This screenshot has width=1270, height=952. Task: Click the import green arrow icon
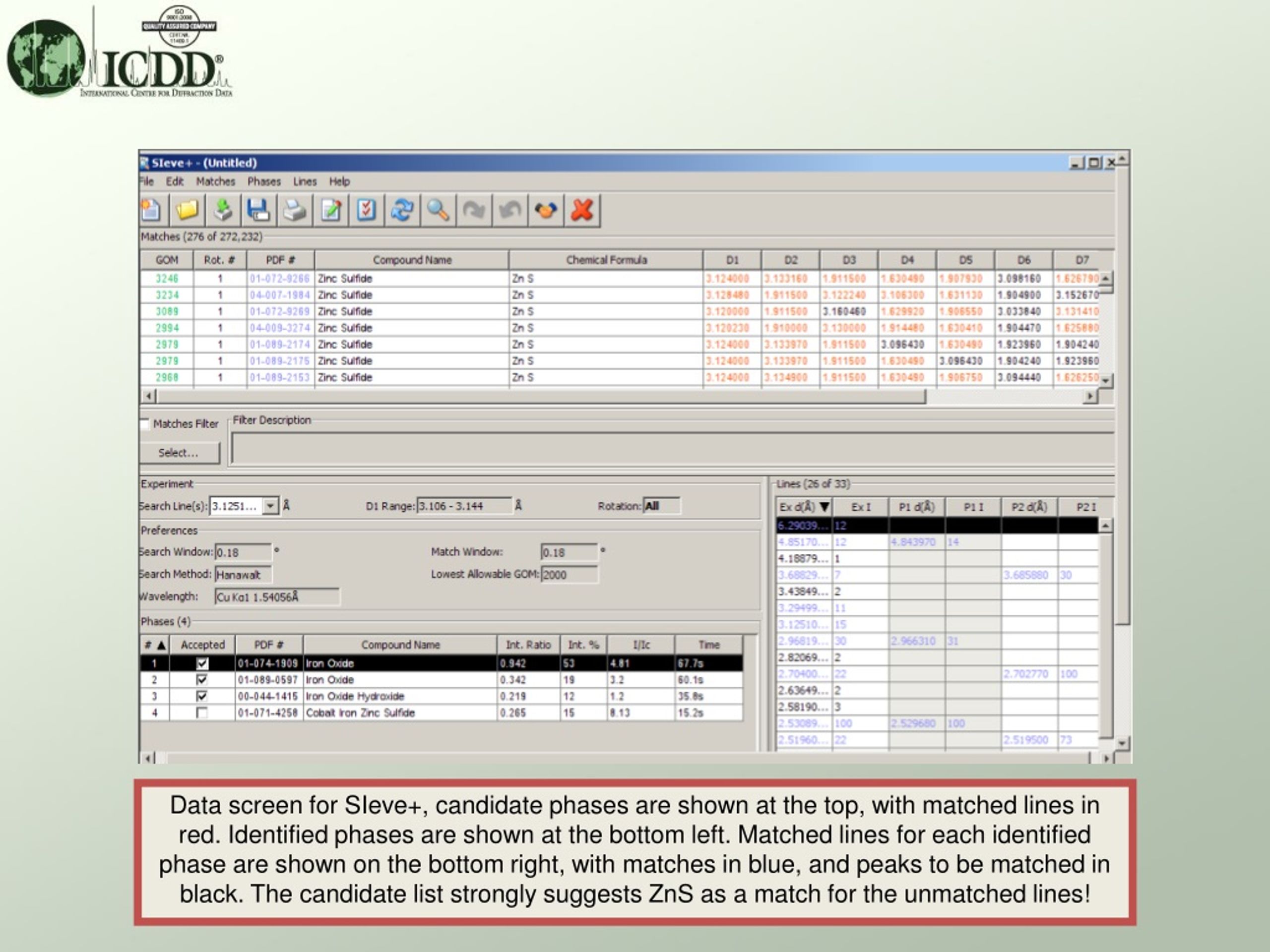point(223,210)
